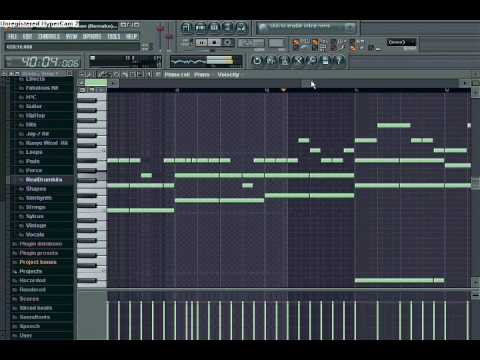Click the view step sequencer shortcut icon
This screenshot has width=480, height=360.
pos(200,27)
